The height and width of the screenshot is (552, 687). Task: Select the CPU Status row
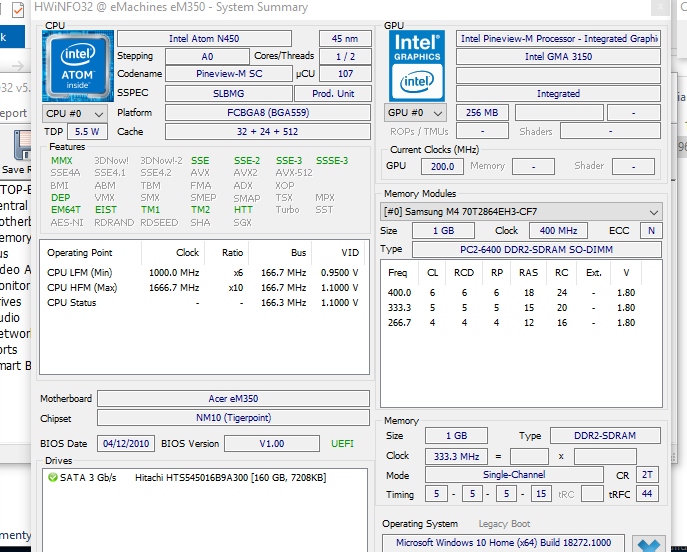pyautogui.click(x=204, y=302)
